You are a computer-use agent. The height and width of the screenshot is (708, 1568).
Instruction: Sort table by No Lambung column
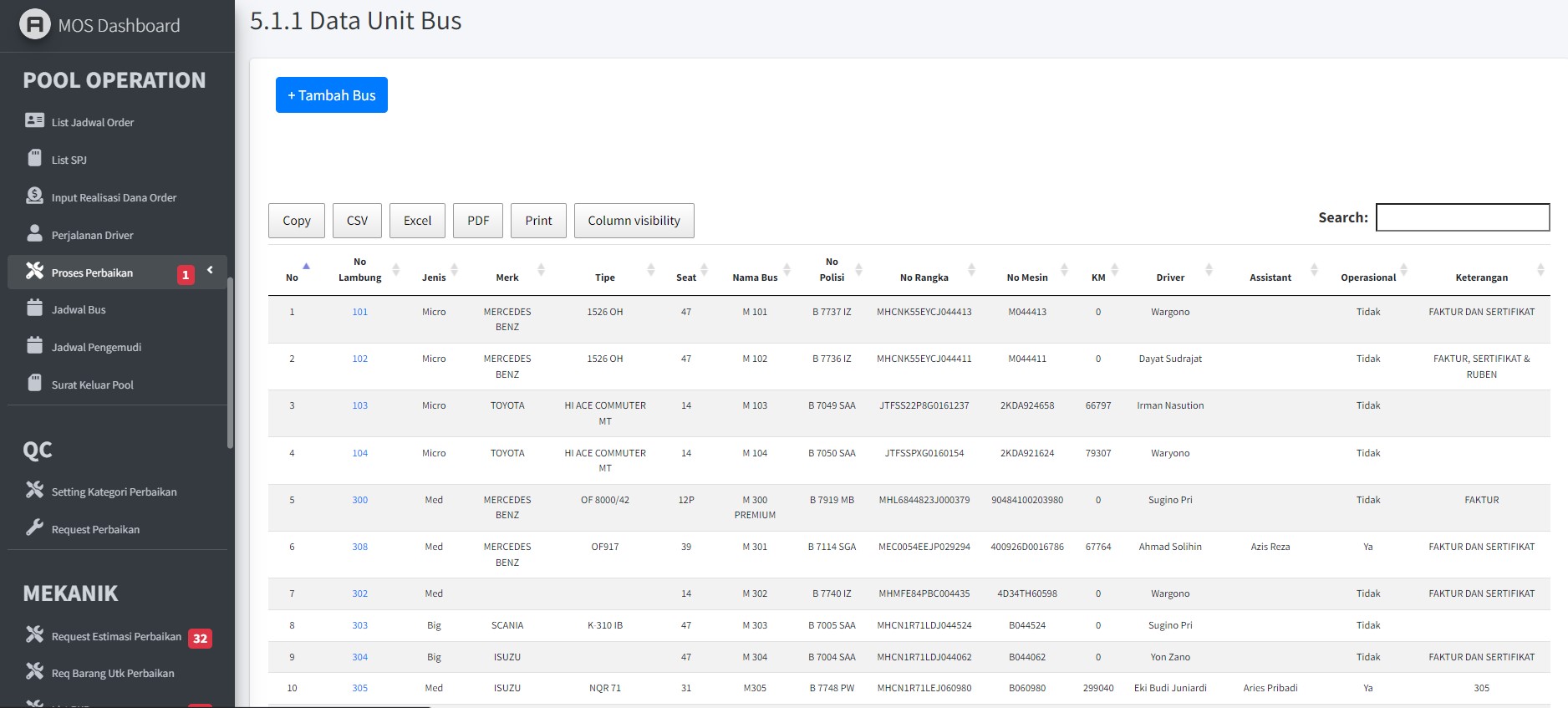click(360, 269)
